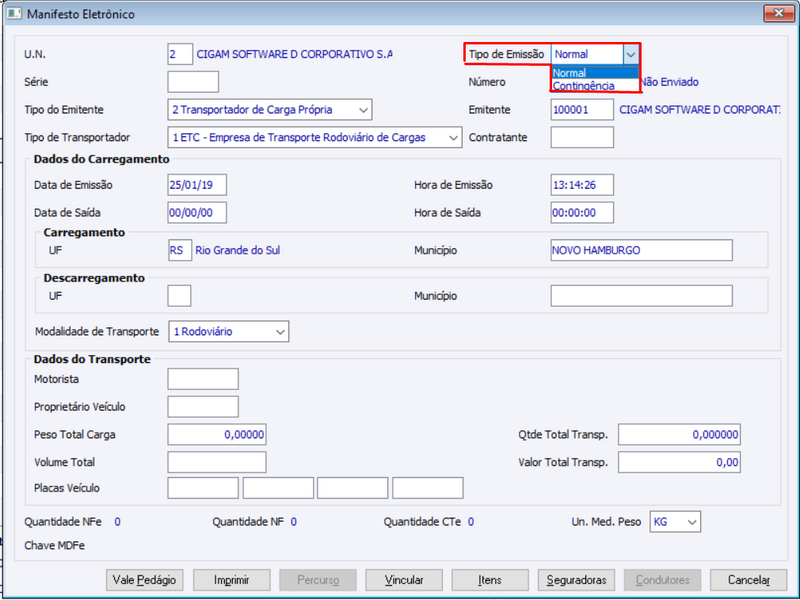Image resolution: width=800 pixels, height=600 pixels.
Task: Click the Seguradoras button
Action: [x=576, y=580]
